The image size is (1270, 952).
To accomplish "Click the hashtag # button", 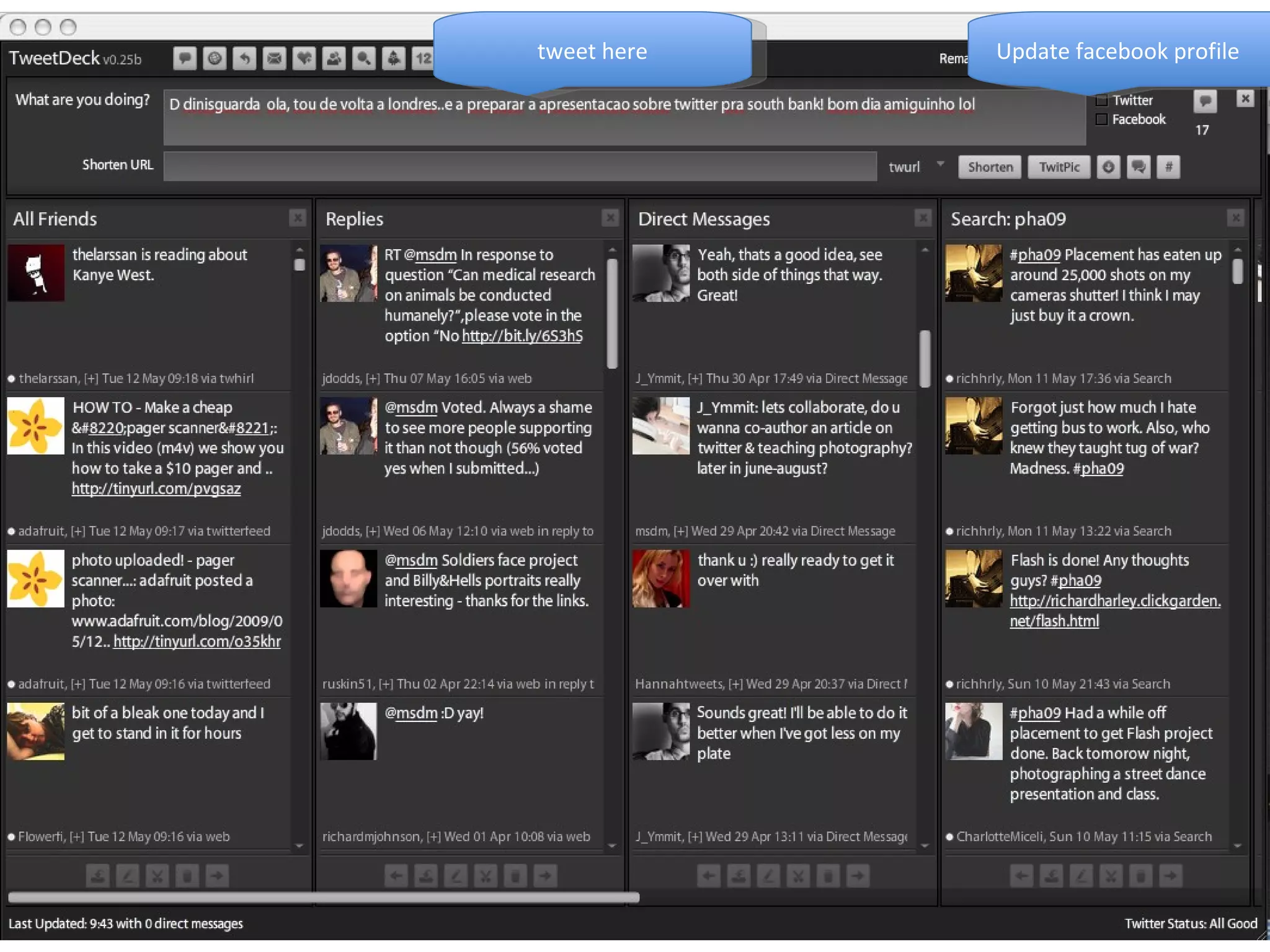I will 1168,167.
